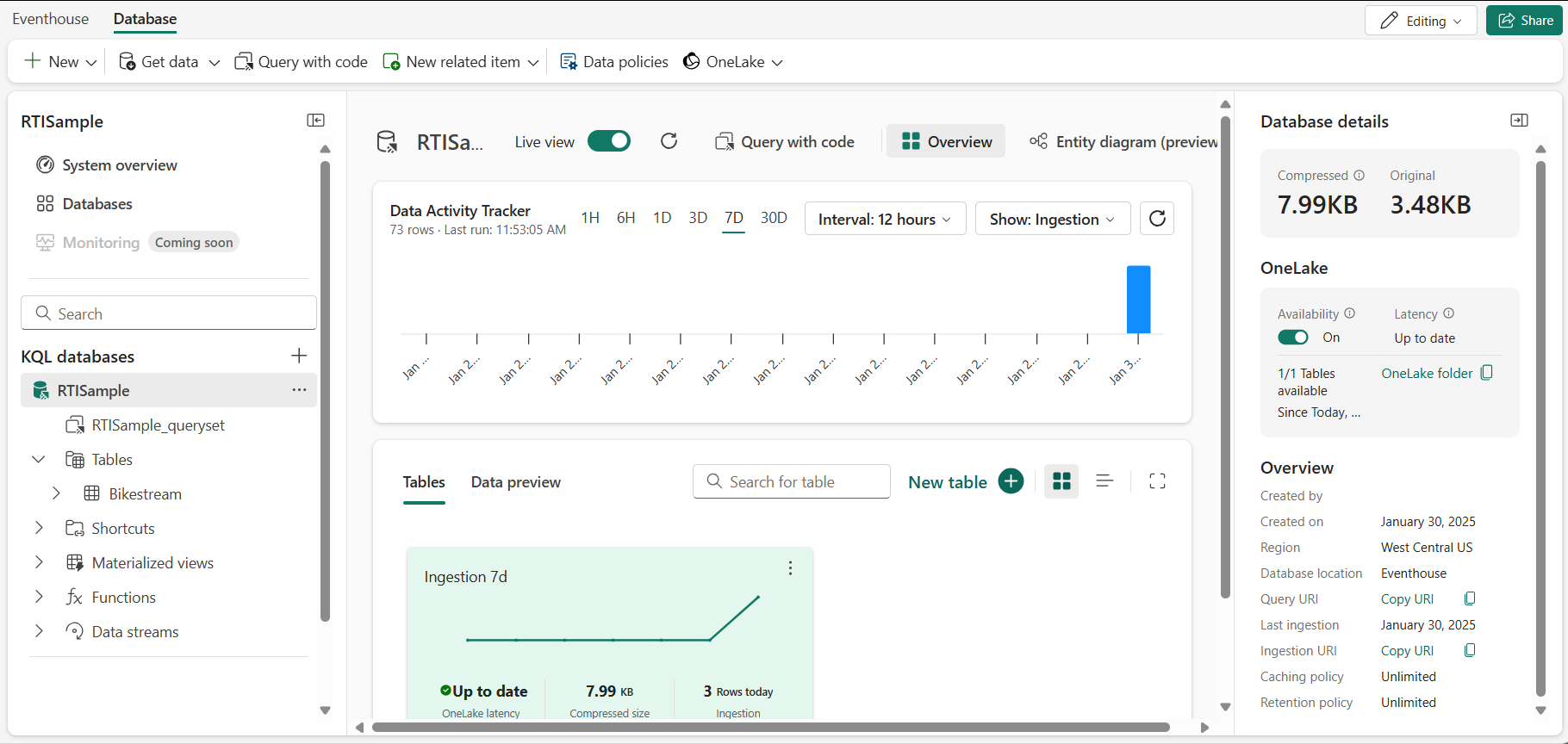The image size is (1568, 744).
Task: Click the horizontal scrollbar at bottom
Action: click(771, 728)
